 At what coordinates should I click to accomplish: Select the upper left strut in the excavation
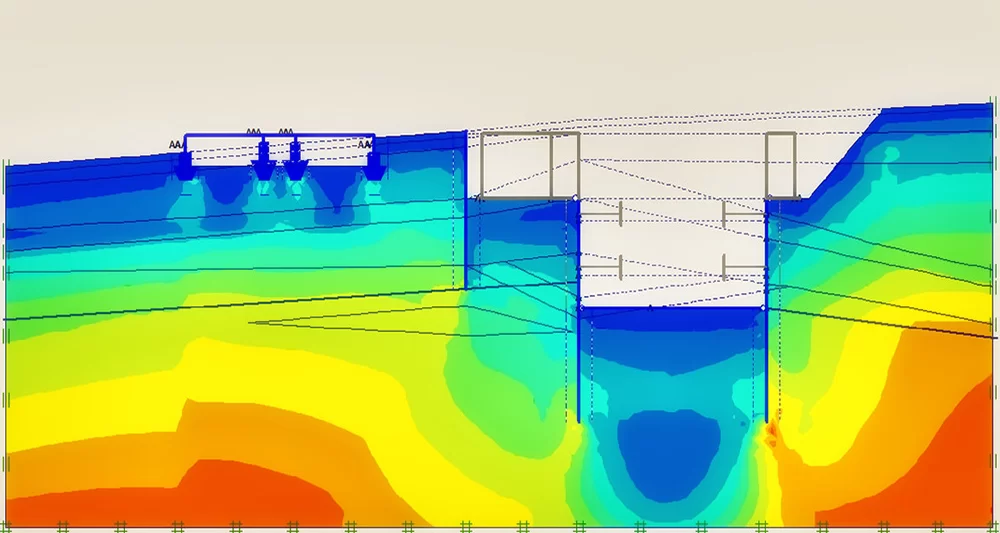pos(602,214)
